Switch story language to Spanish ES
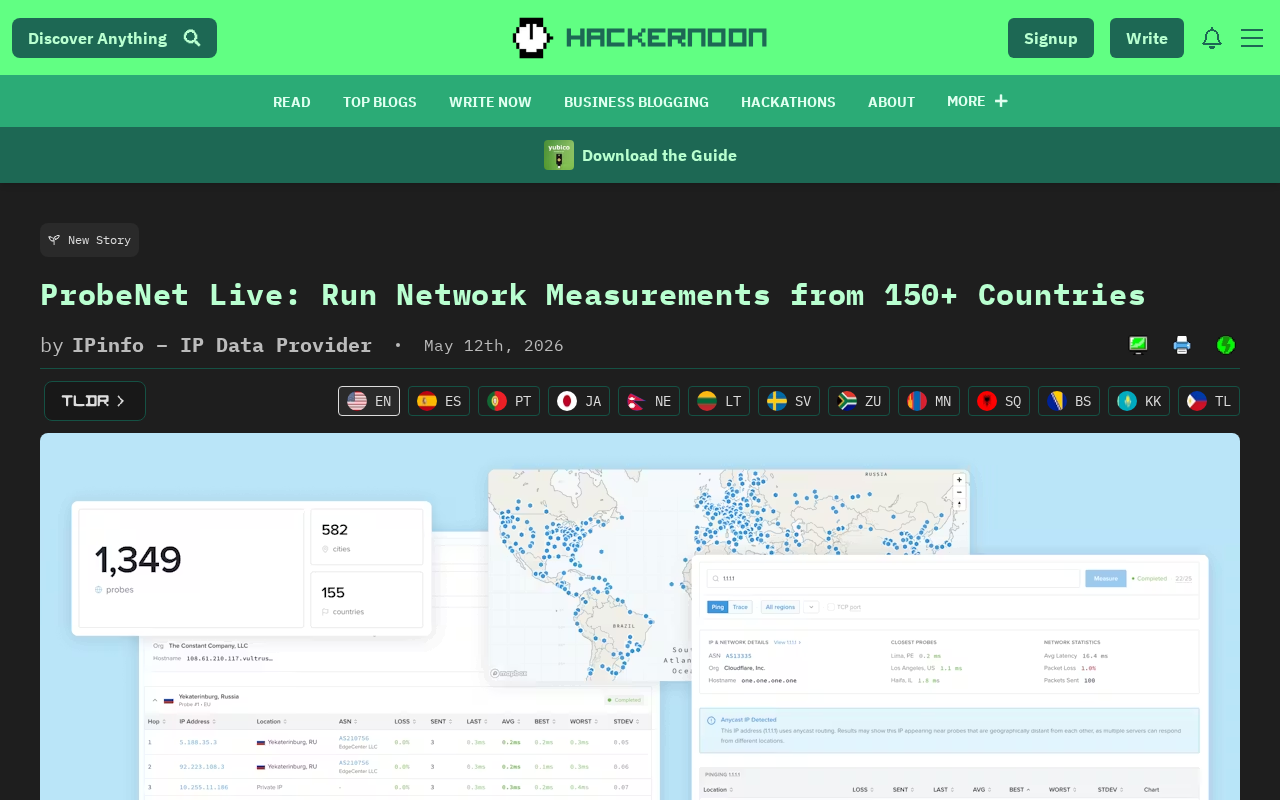Image resolution: width=1280 pixels, height=800 pixels. click(x=439, y=401)
